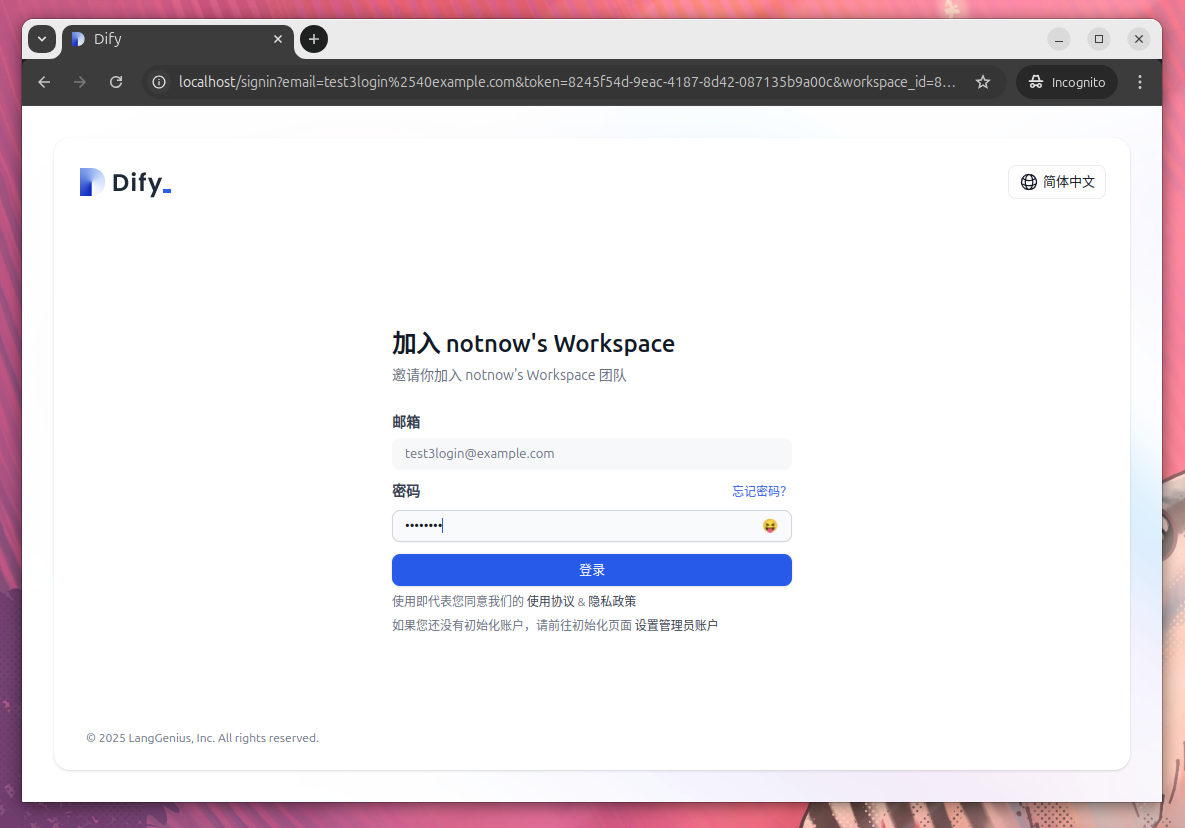
Task: Open the Chrome three-dot menu
Action: tap(1140, 82)
